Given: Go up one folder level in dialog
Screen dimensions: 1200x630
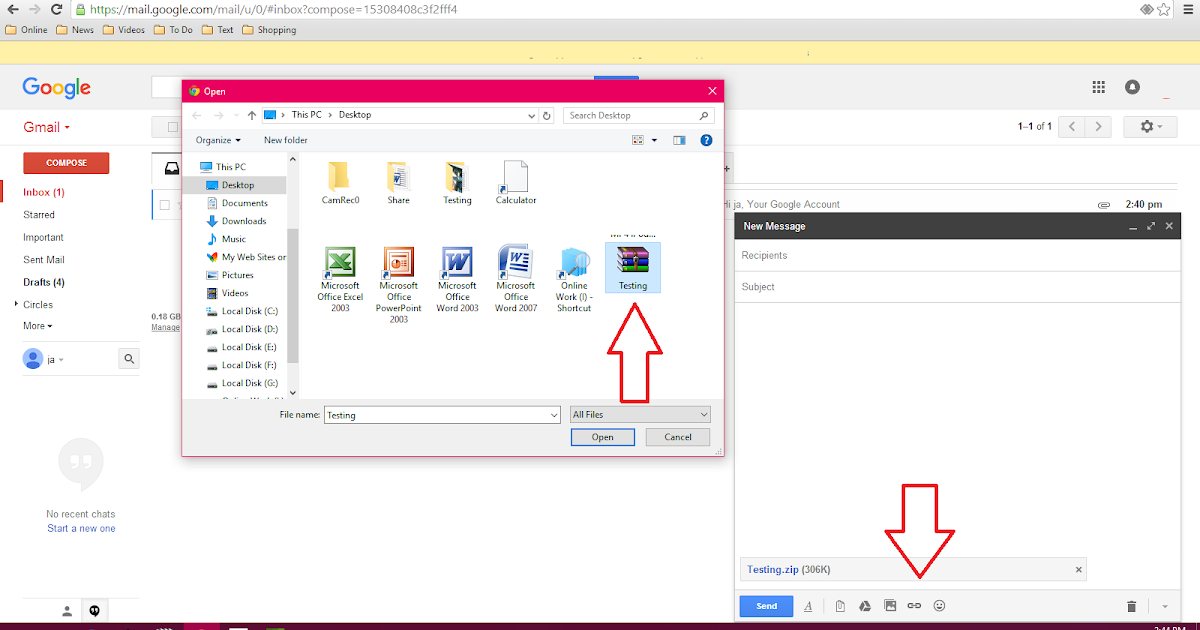Looking at the screenshot, I should (252, 115).
